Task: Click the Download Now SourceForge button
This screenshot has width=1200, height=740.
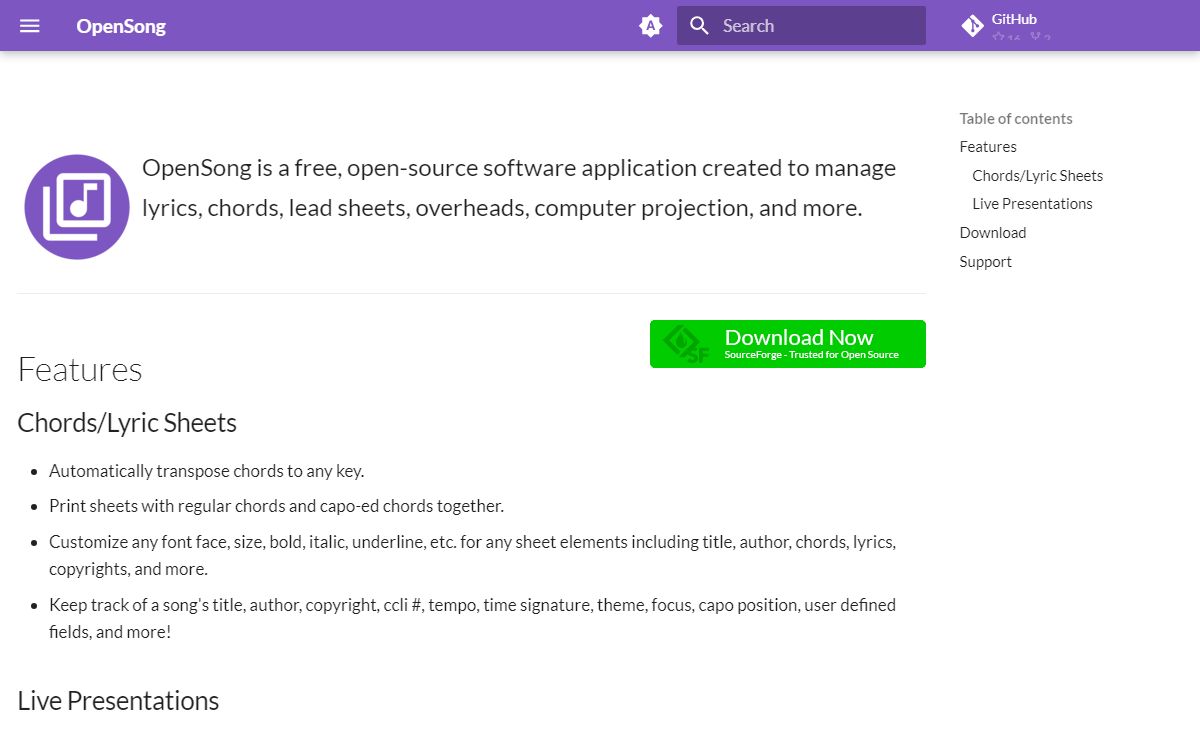Action: (788, 344)
